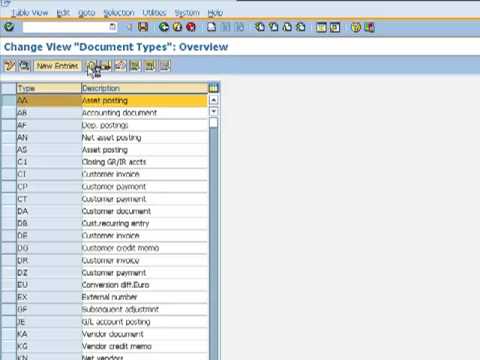
Task: Click the Undo Change icon
Action: 120,66
